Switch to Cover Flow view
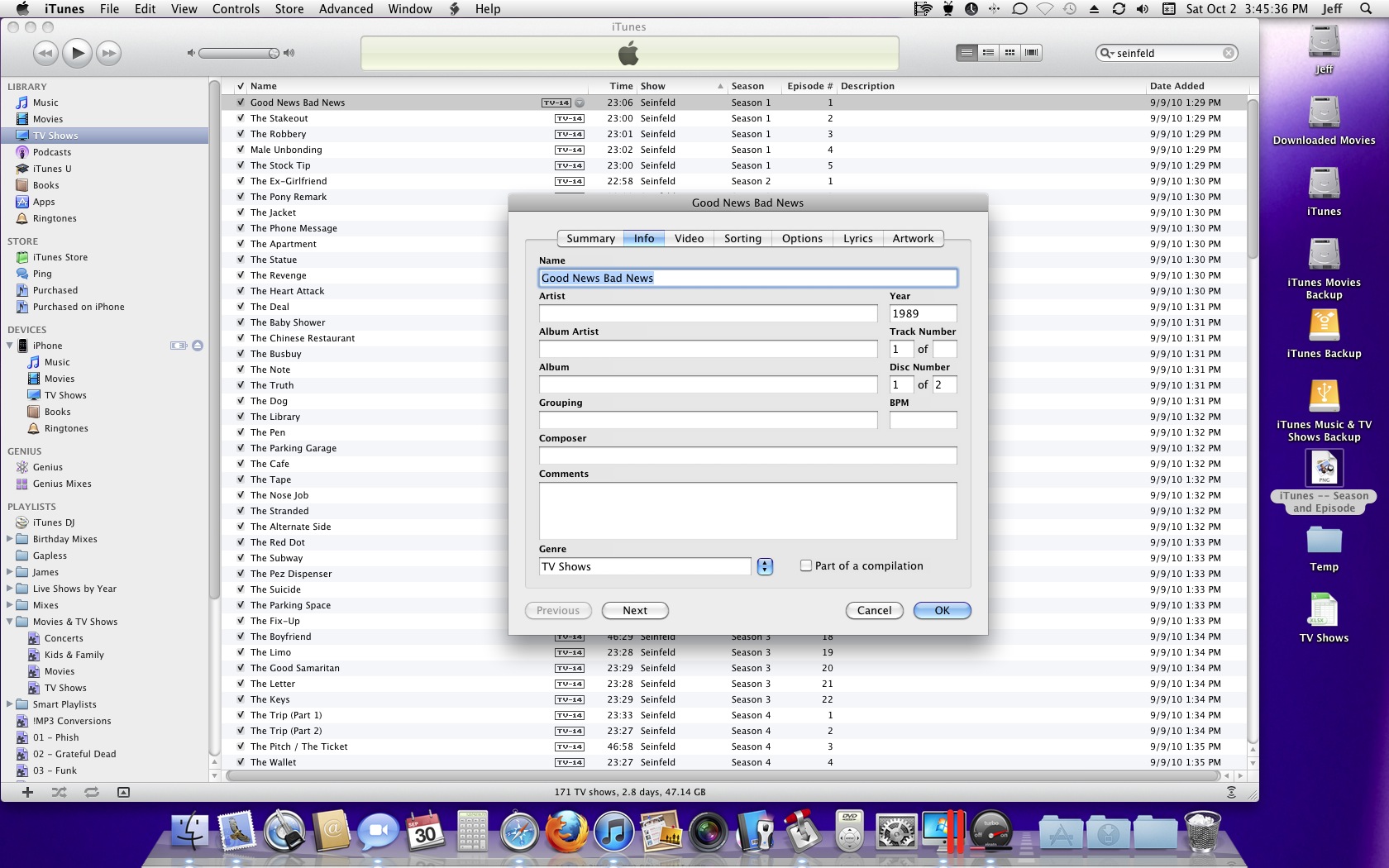Image resolution: width=1389 pixels, height=868 pixels. pos(1030,52)
